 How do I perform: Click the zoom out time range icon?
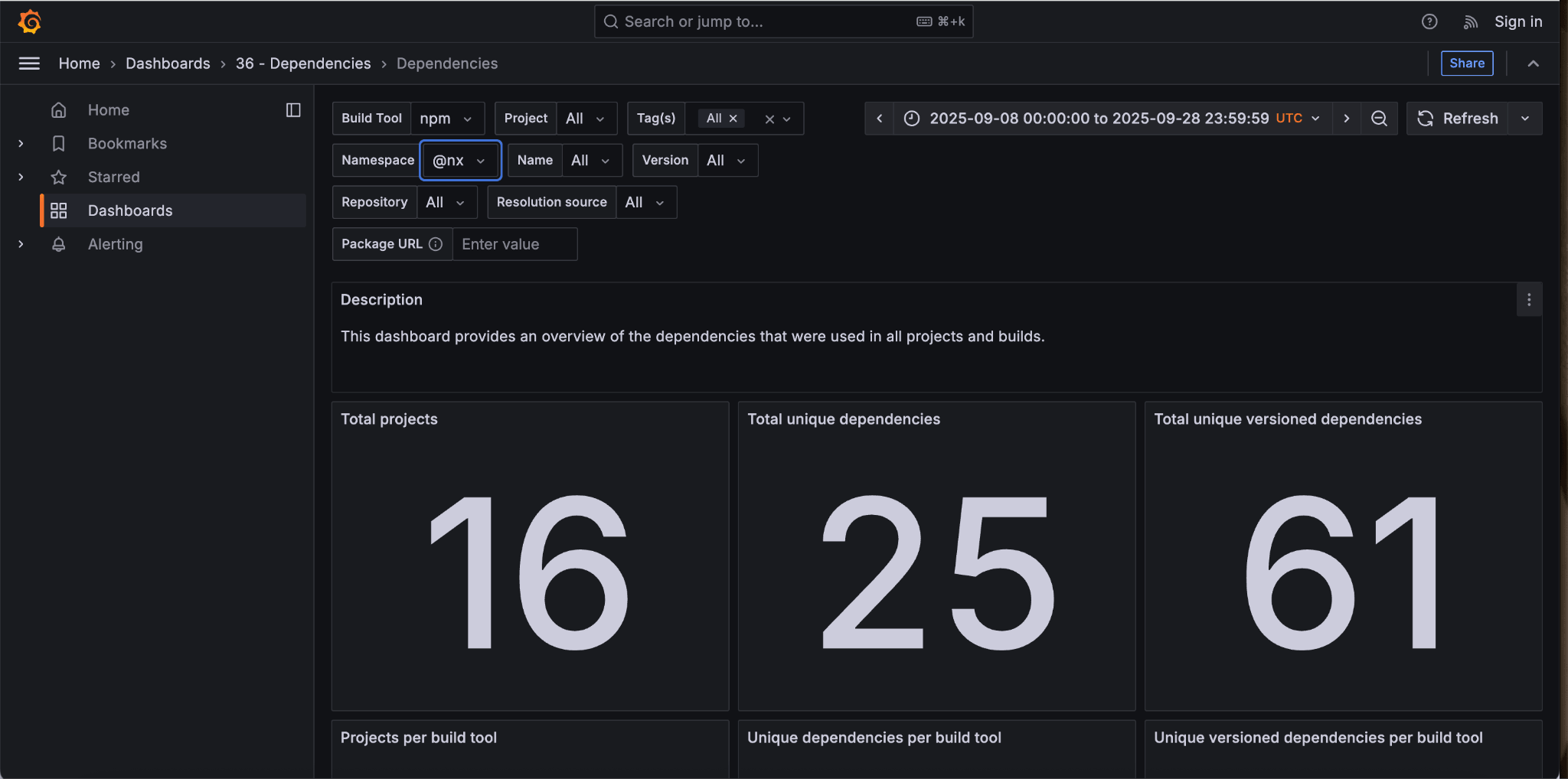pyautogui.click(x=1379, y=119)
